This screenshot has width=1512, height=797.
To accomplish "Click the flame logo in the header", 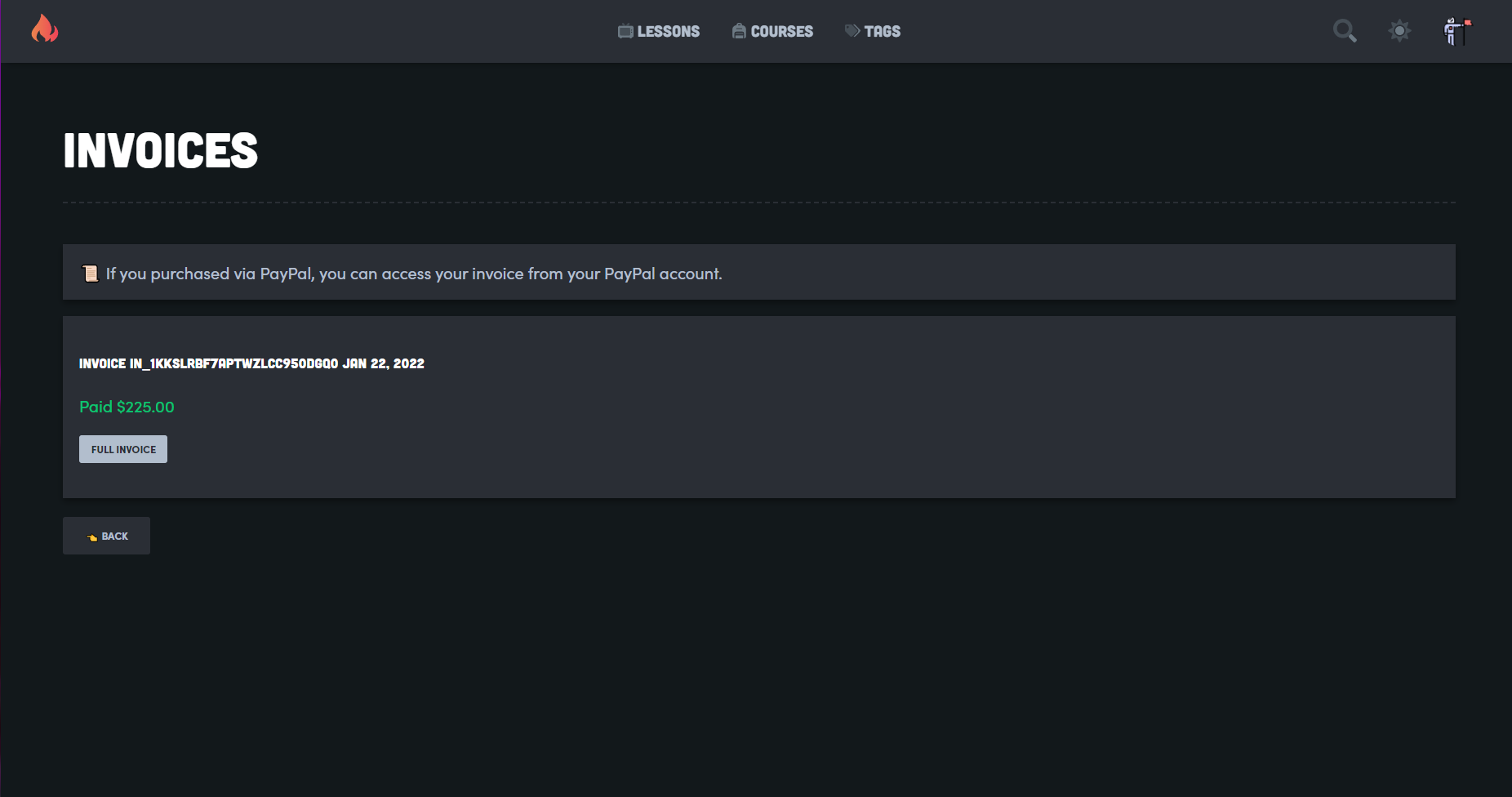I will [x=45, y=30].
